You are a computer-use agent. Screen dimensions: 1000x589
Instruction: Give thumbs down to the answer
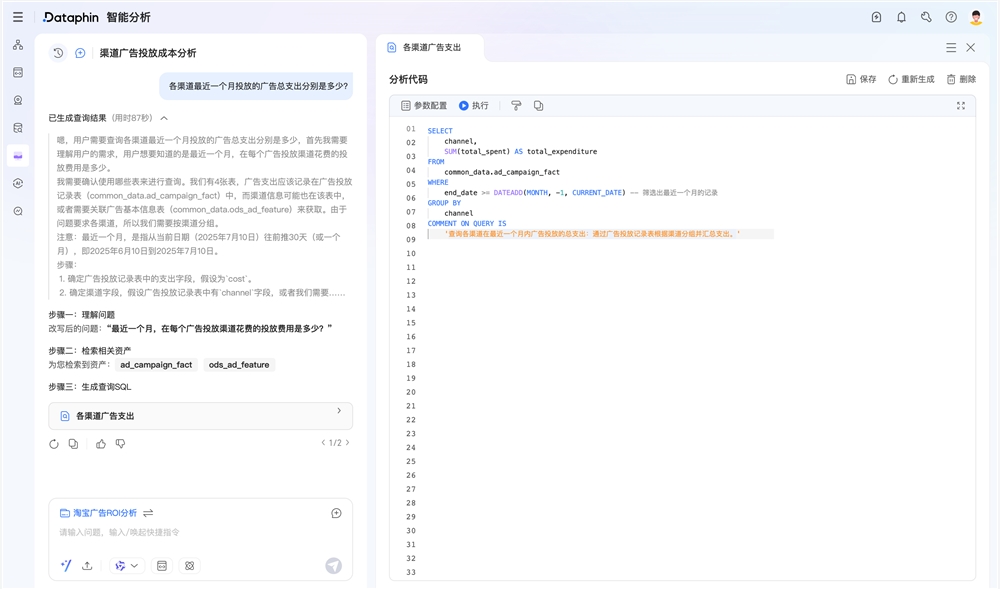point(121,444)
